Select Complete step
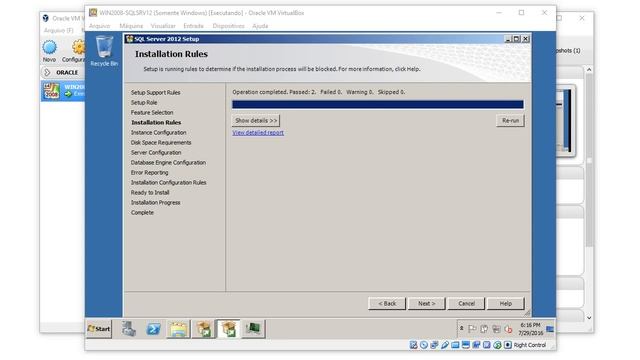The height and width of the screenshot is (360, 640). tap(142, 213)
